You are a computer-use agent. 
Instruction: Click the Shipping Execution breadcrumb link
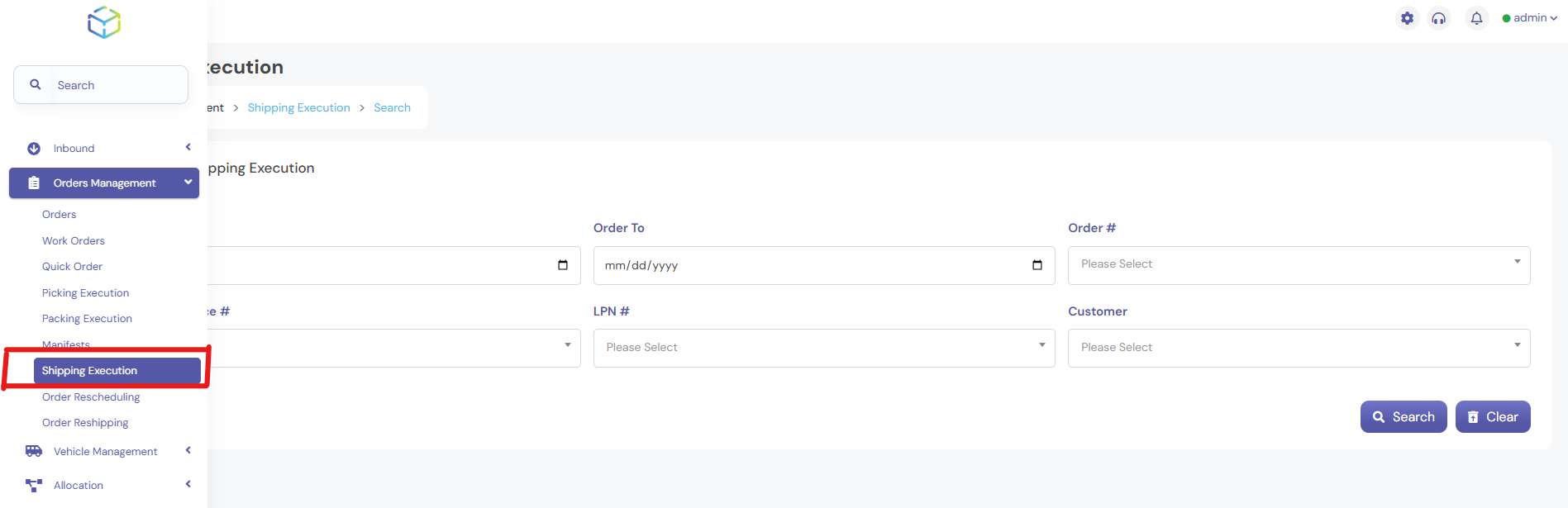(x=298, y=108)
